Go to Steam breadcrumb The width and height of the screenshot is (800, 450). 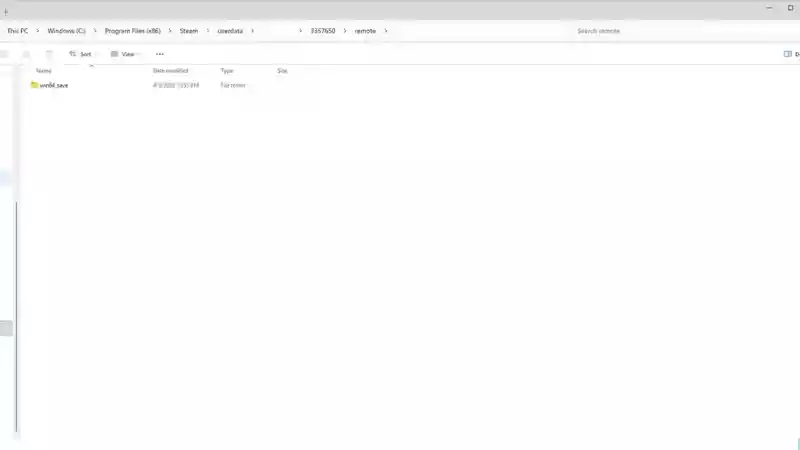coord(189,31)
